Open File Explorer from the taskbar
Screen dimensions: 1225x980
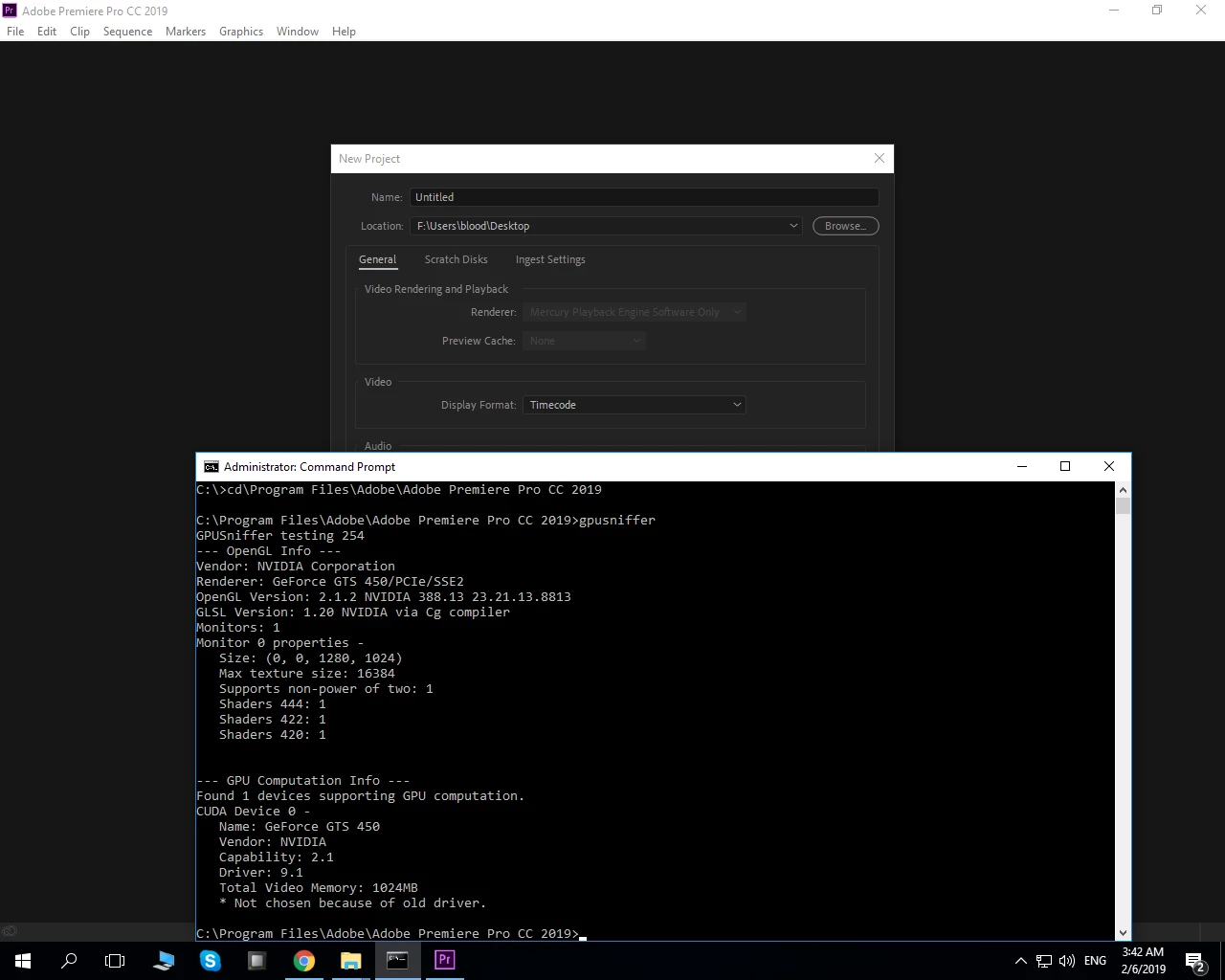(x=350, y=960)
